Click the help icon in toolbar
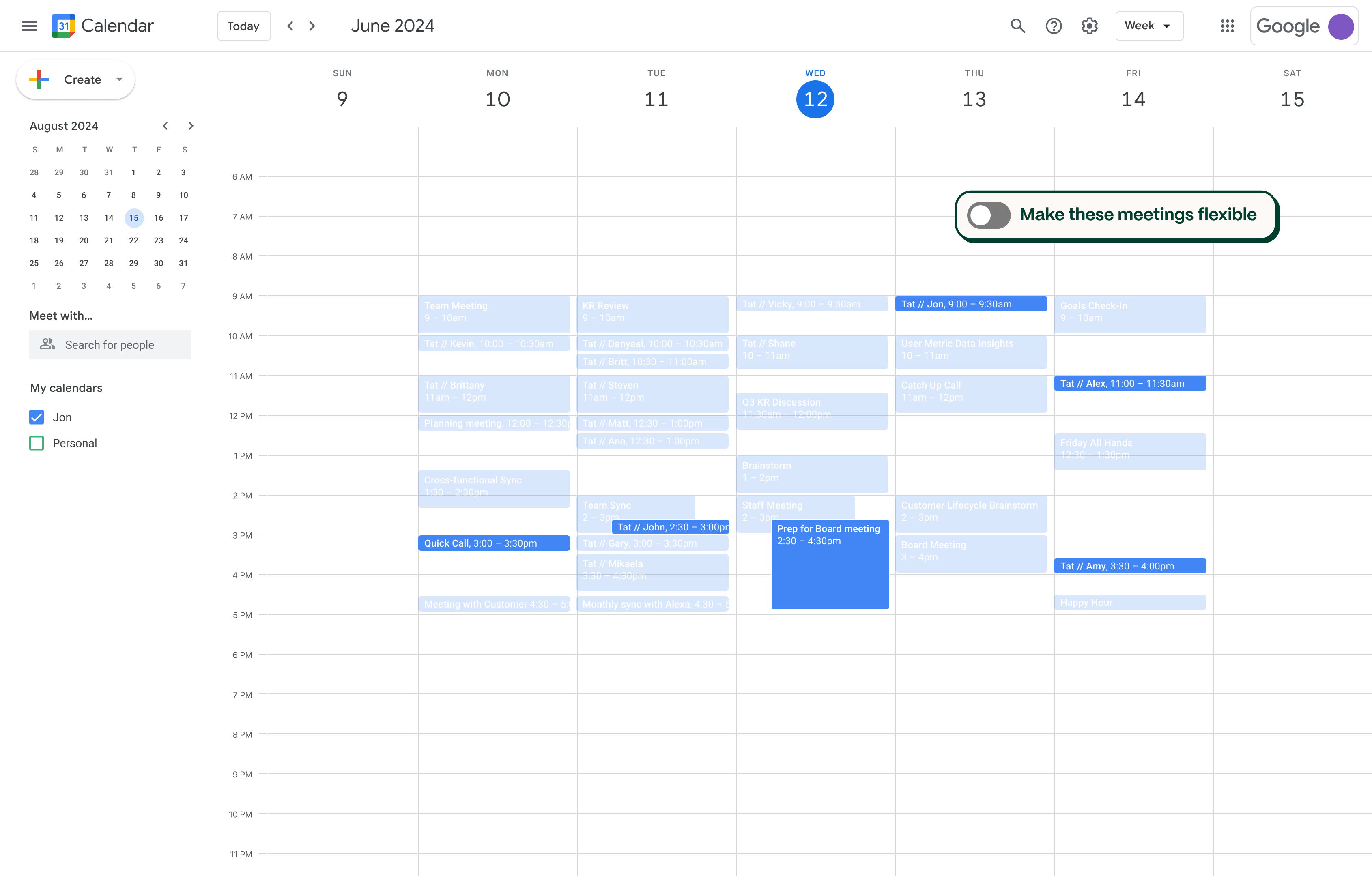The image size is (1372, 876). coord(1054,25)
